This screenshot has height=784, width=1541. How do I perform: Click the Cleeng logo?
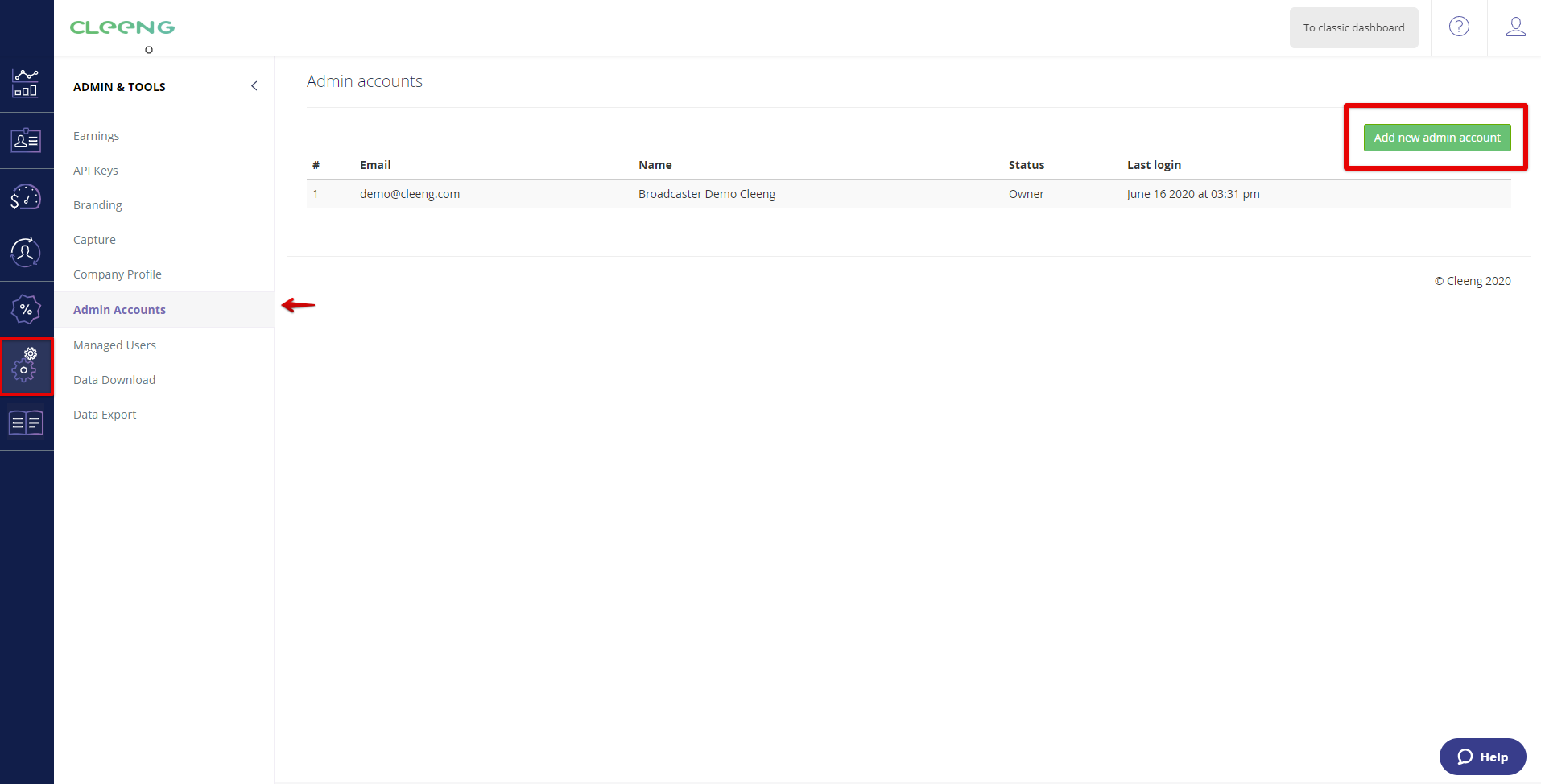click(x=122, y=27)
